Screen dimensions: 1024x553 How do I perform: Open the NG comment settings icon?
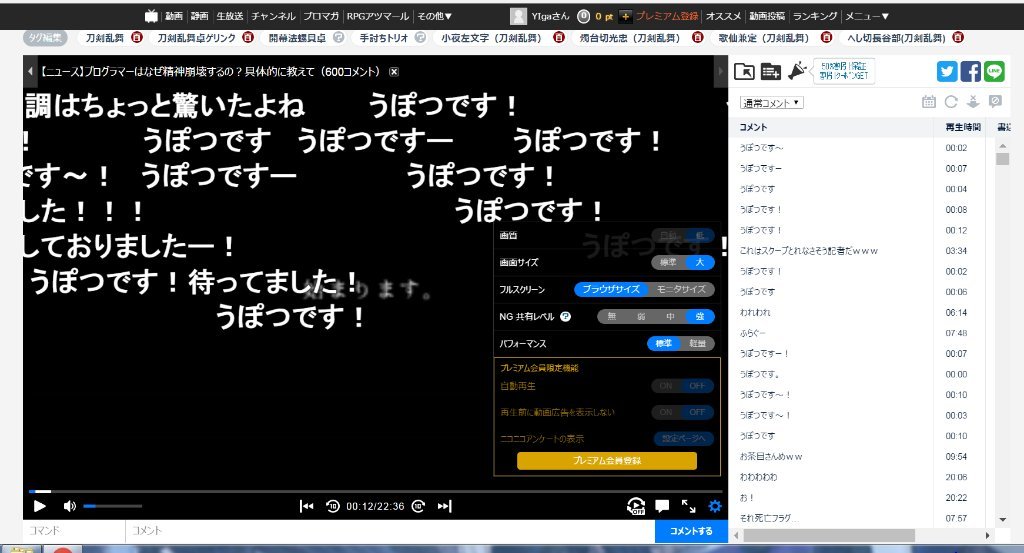(x=995, y=102)
